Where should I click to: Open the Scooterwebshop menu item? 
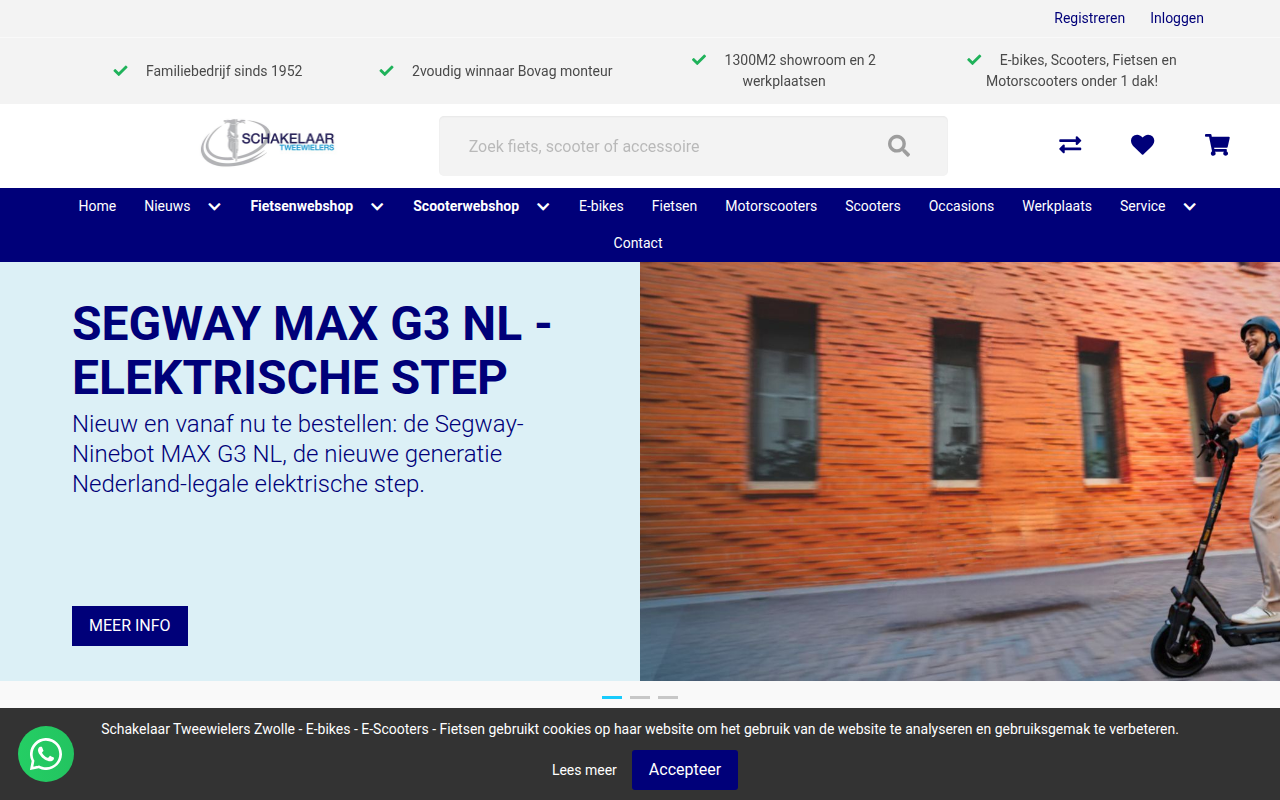click(466, 206)
